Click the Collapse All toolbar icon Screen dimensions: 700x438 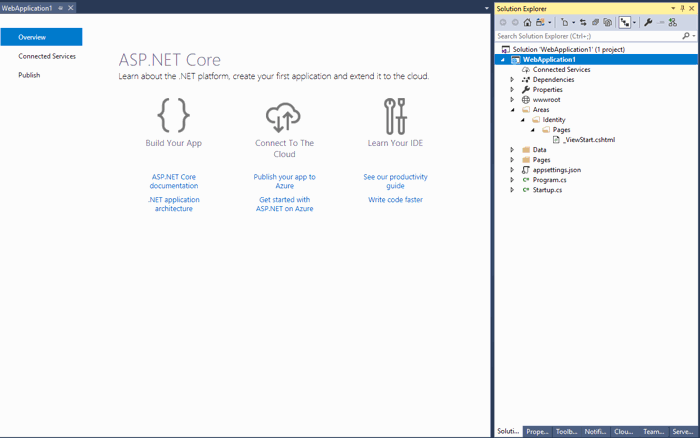[x=595, y=22]
